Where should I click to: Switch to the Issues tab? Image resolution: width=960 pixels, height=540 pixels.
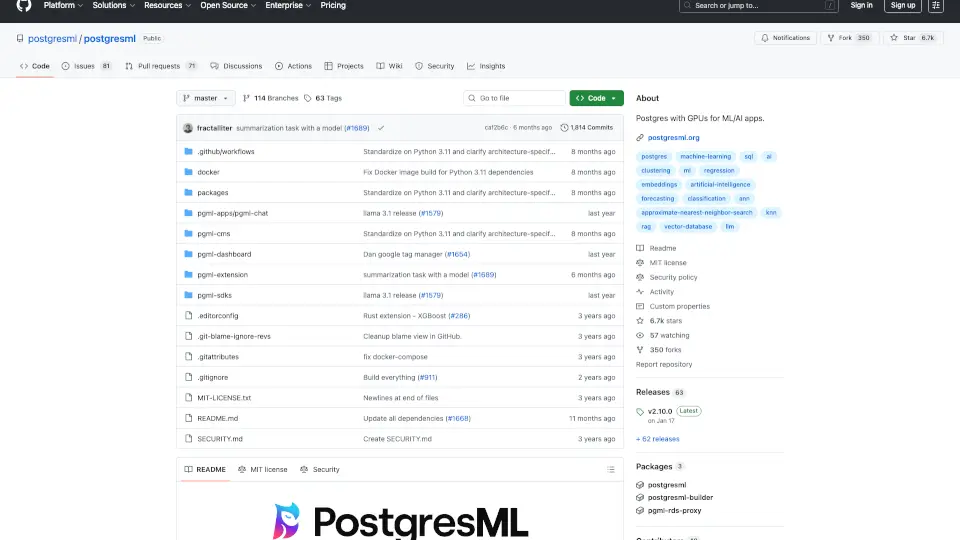pyautogui.click(x=86, y=66)
